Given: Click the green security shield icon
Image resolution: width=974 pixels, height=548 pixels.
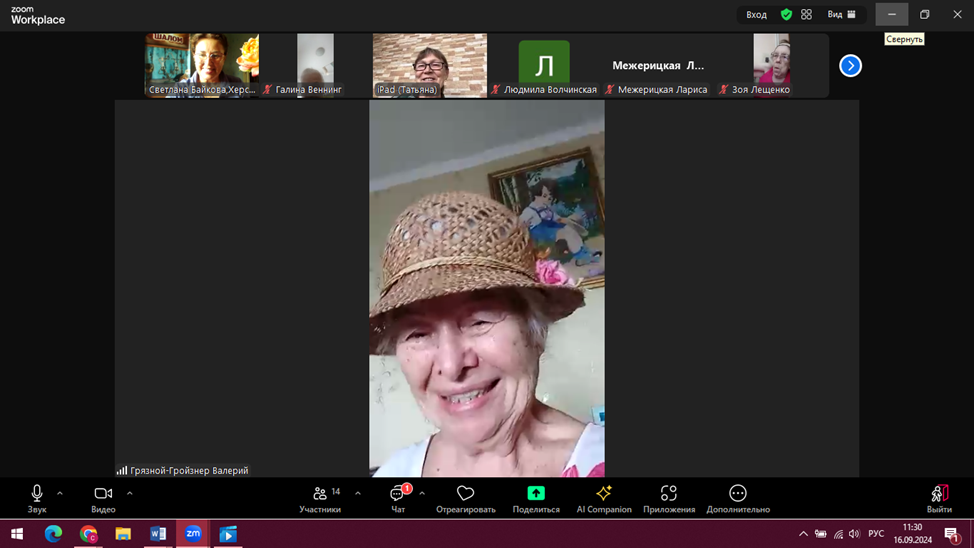Looking at the screenshot, I should (x=786, y=15).
